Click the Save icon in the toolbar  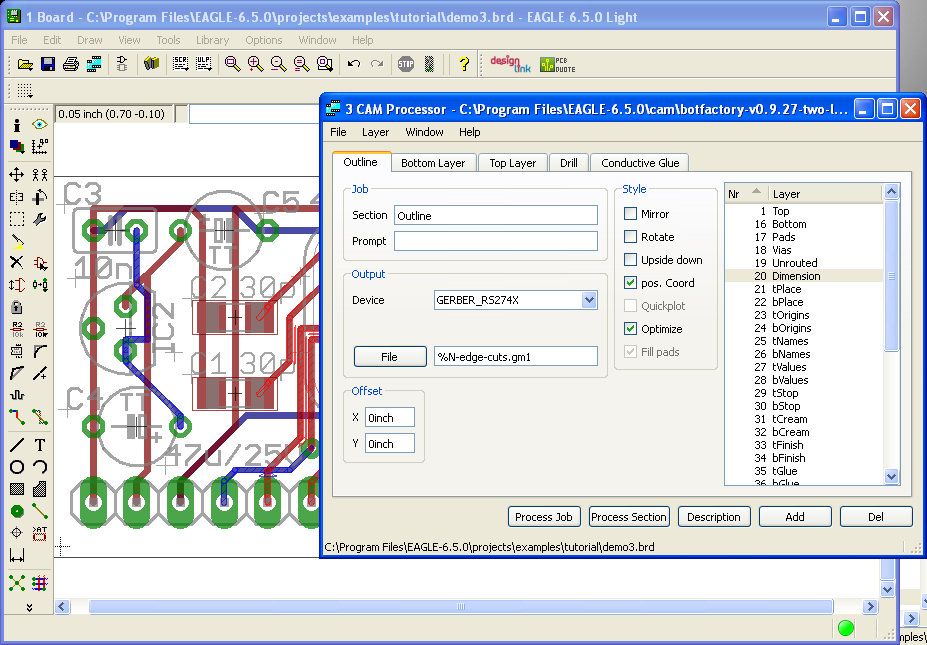coord(48,64)
